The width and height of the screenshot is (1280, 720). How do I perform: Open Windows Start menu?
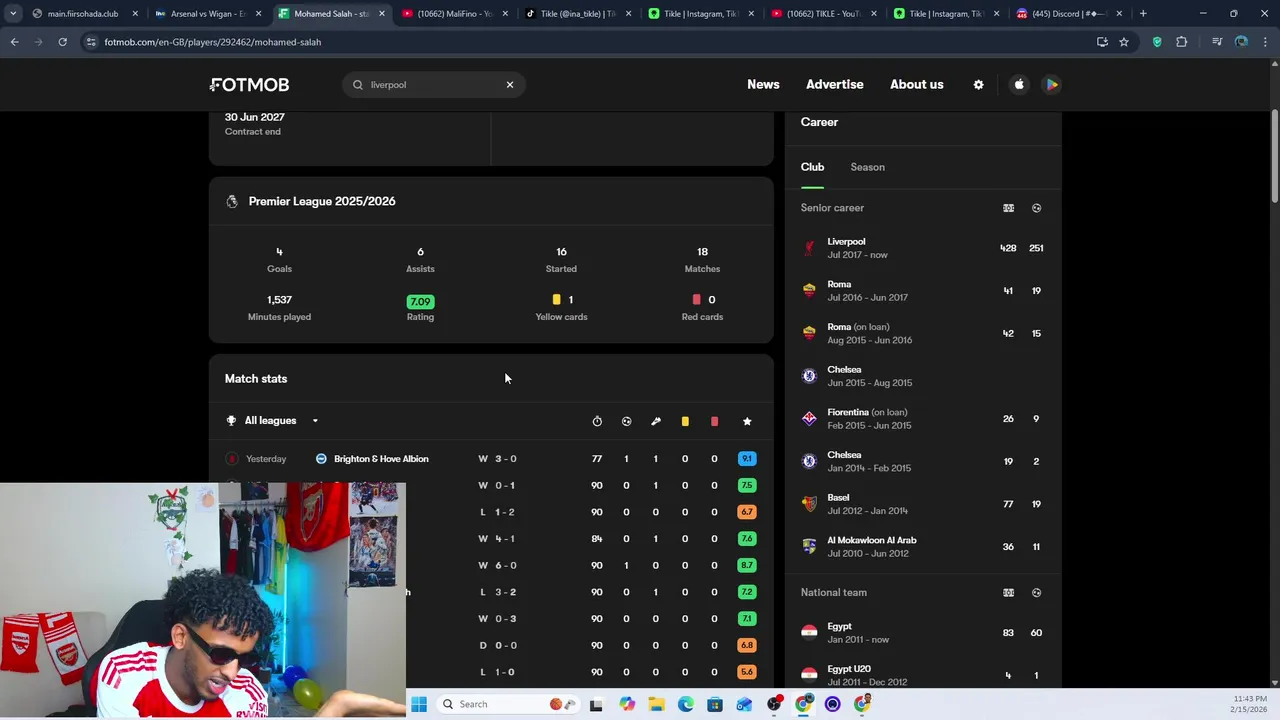[x=419, y=704]
